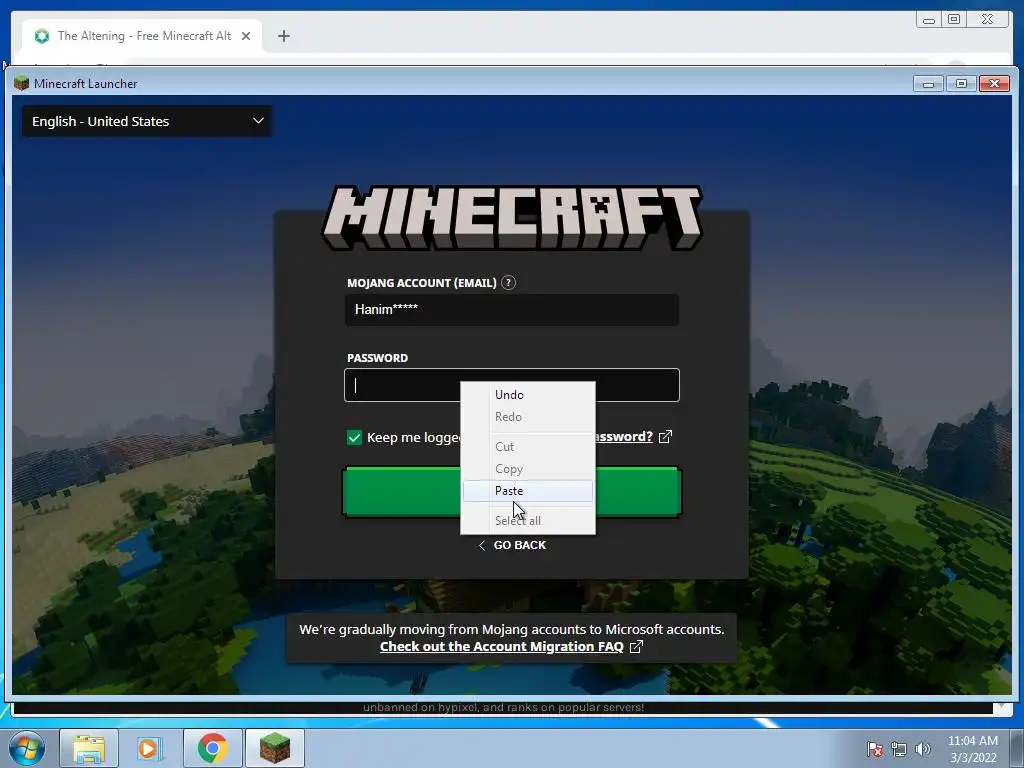Switch to The Altening browser tab
The image size is (1024, 768).
pyautogui.click(x=143, y=36)
